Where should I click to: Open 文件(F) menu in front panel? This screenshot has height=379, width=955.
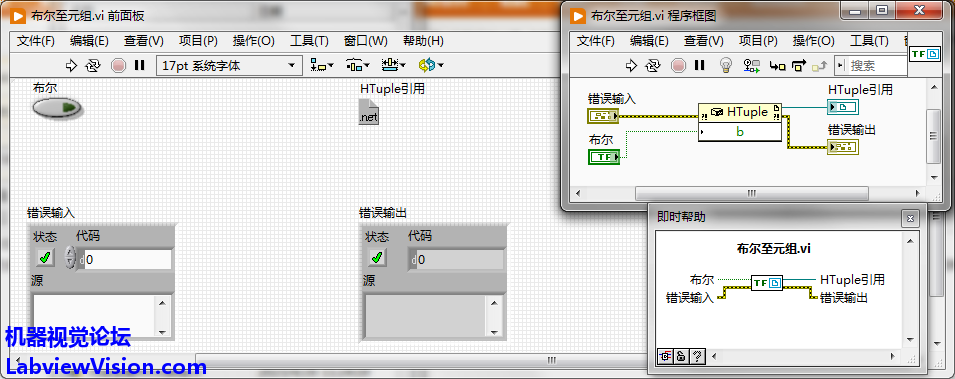[x=36, y=41]
